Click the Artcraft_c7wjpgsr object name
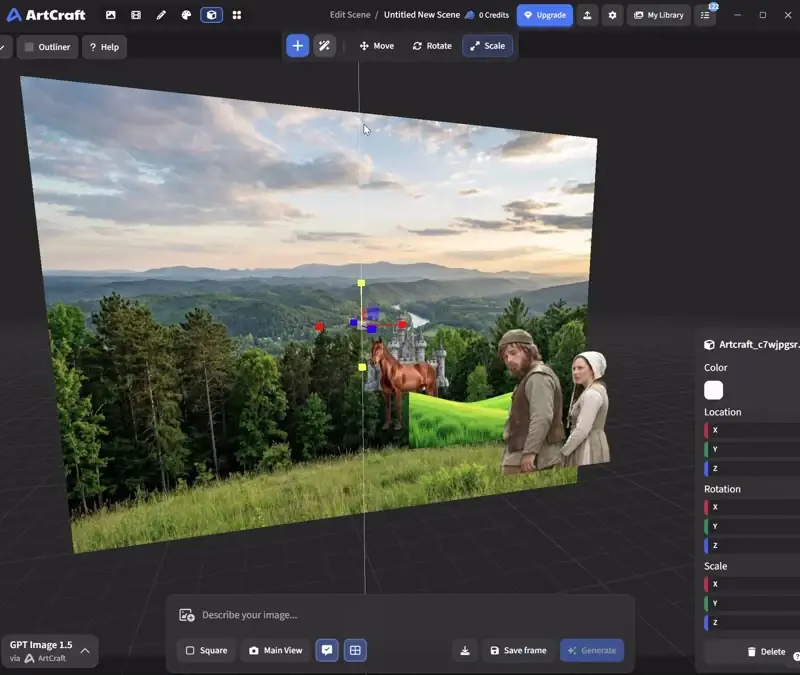The width and height of the screenshot is (800, 675). (x=758, y=345)
